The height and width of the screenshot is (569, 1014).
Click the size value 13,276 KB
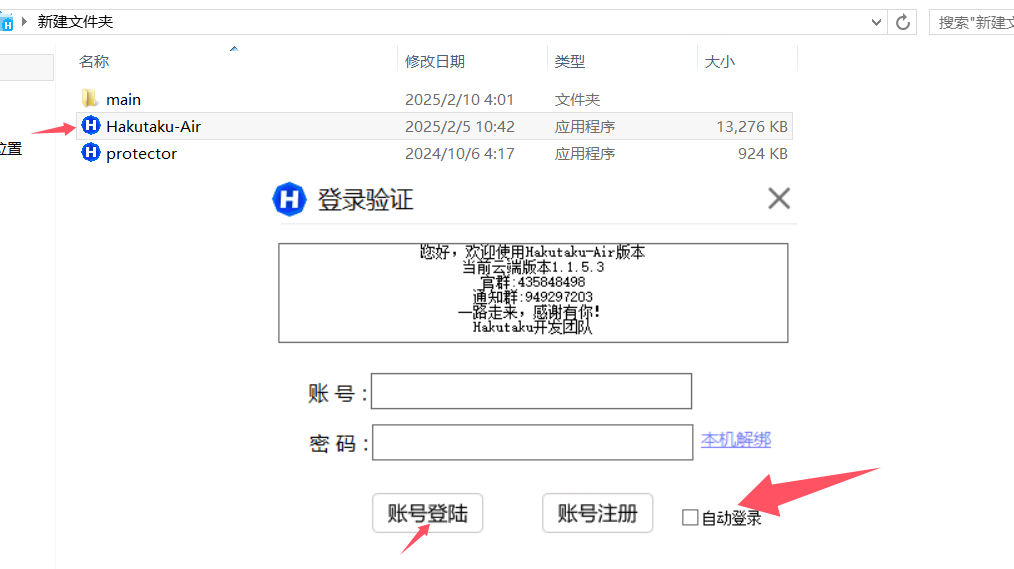(752, 127)
